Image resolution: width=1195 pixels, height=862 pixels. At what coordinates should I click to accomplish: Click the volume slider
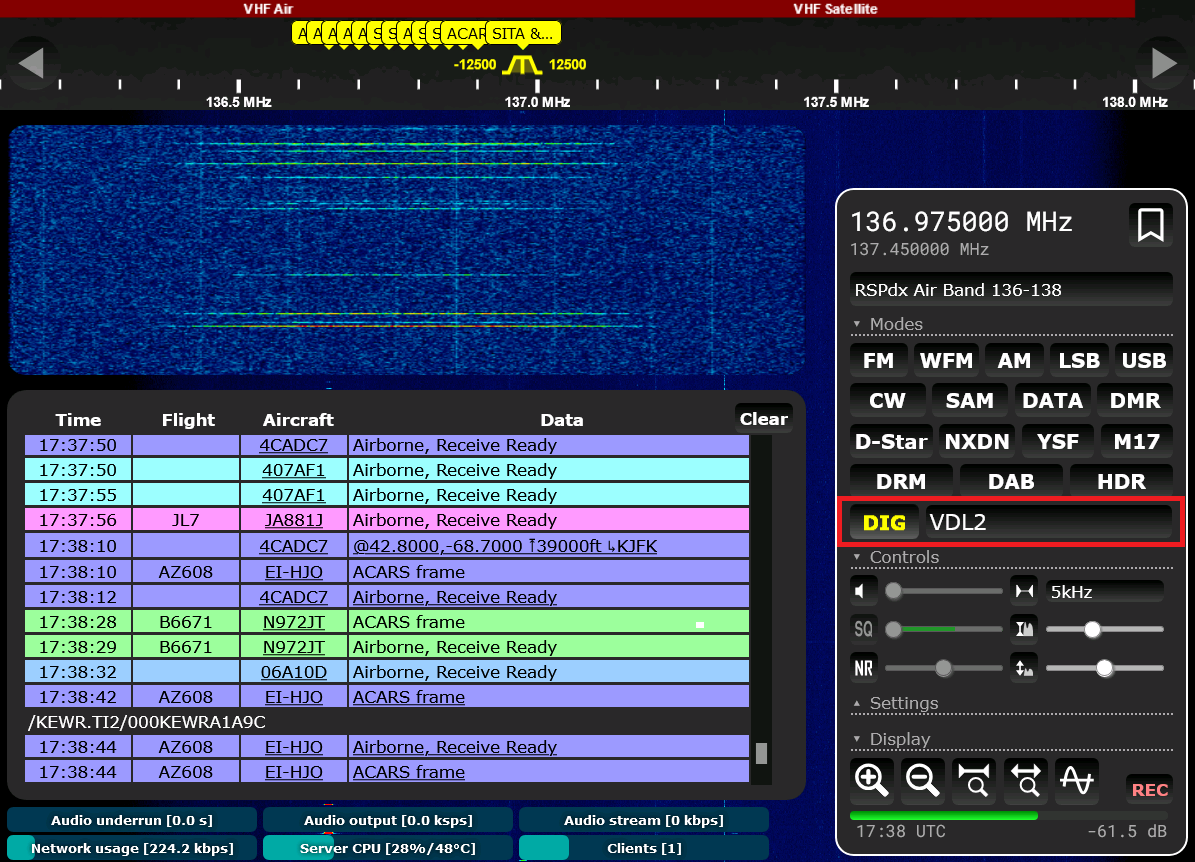click(x=944, y=591)
